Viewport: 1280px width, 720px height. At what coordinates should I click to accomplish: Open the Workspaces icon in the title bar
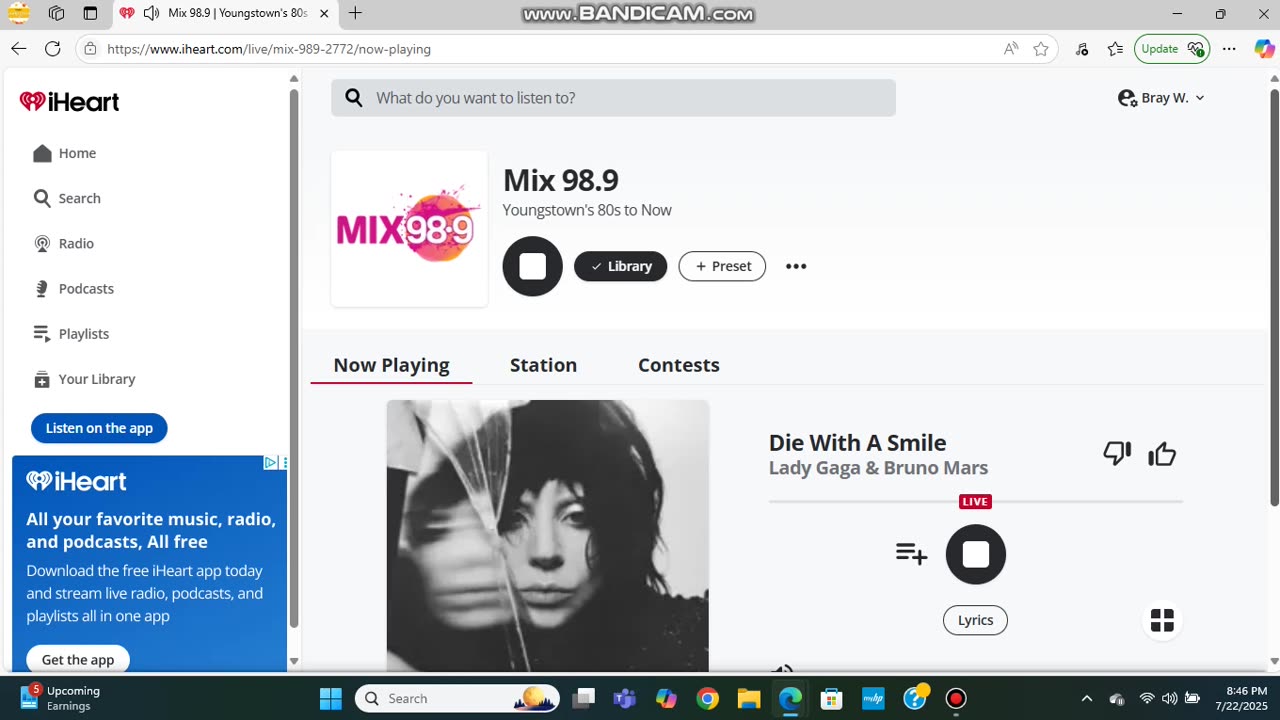tap(56, 13)
